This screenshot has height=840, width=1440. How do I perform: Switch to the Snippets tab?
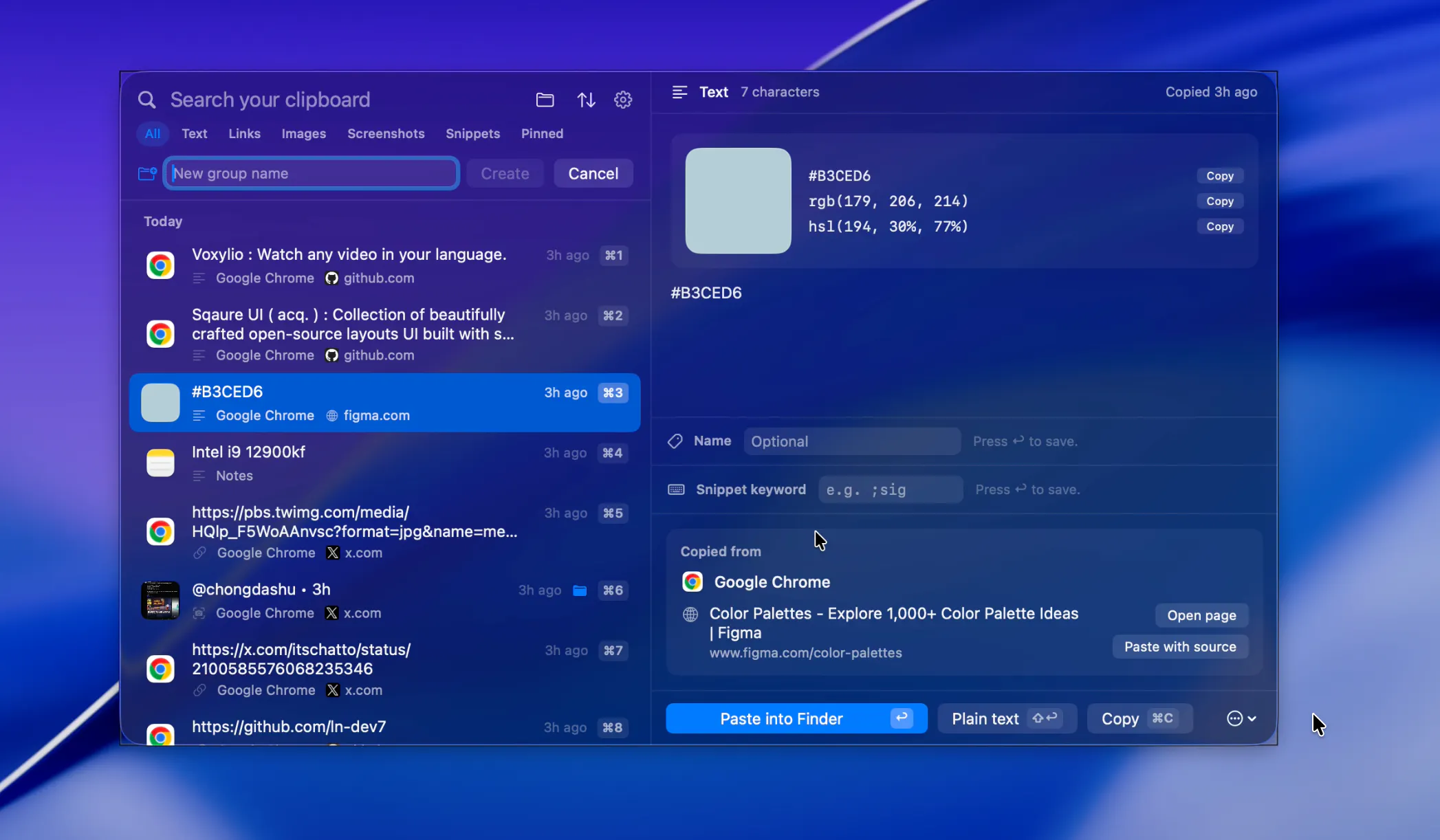pos(472,133)
